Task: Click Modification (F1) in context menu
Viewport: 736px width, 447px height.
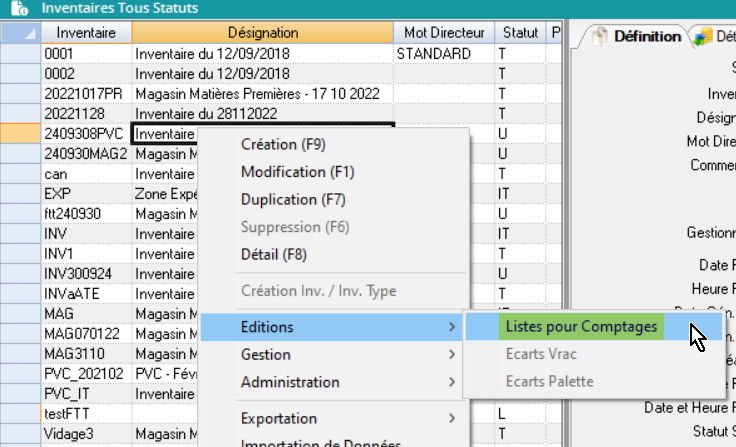Action: point(298,172)
